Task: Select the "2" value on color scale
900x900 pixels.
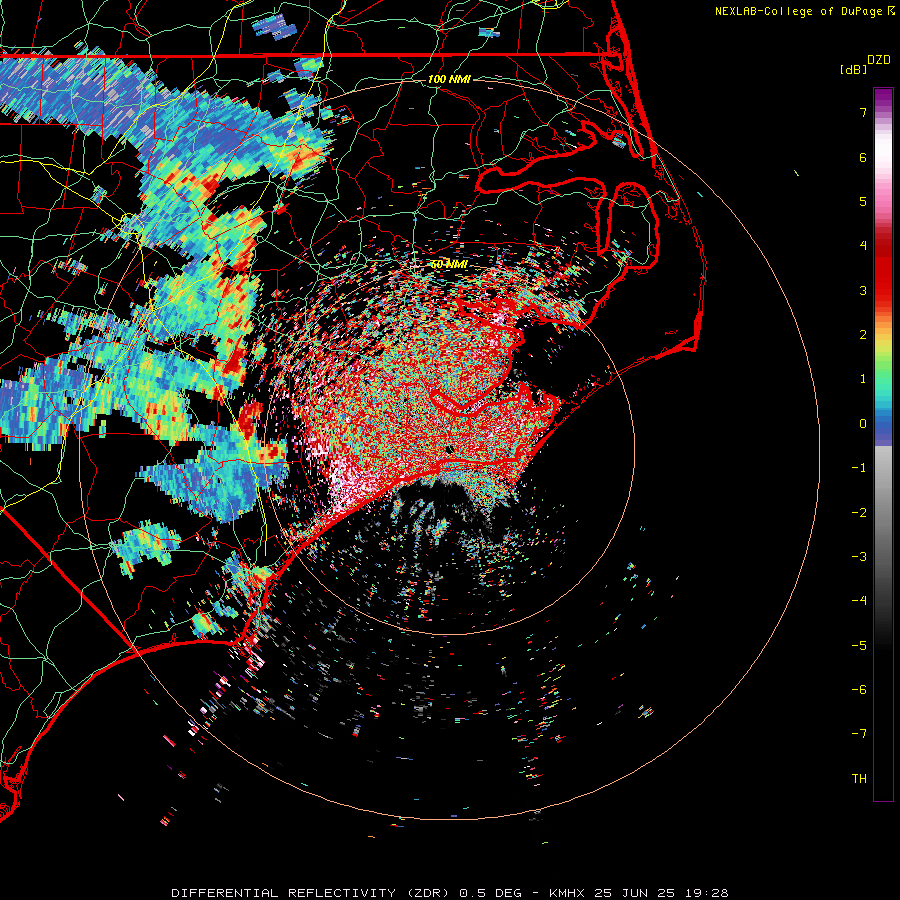Action: pos(863,335)
